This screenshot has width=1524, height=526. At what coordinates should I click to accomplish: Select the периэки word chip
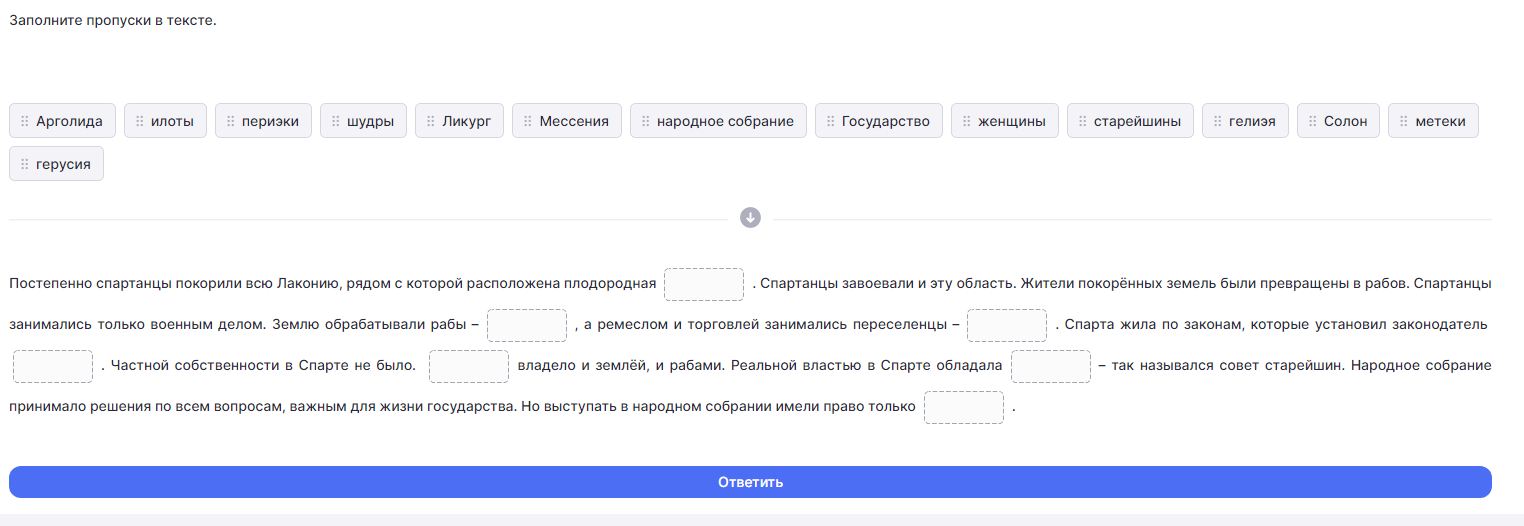tap(263, 121)
